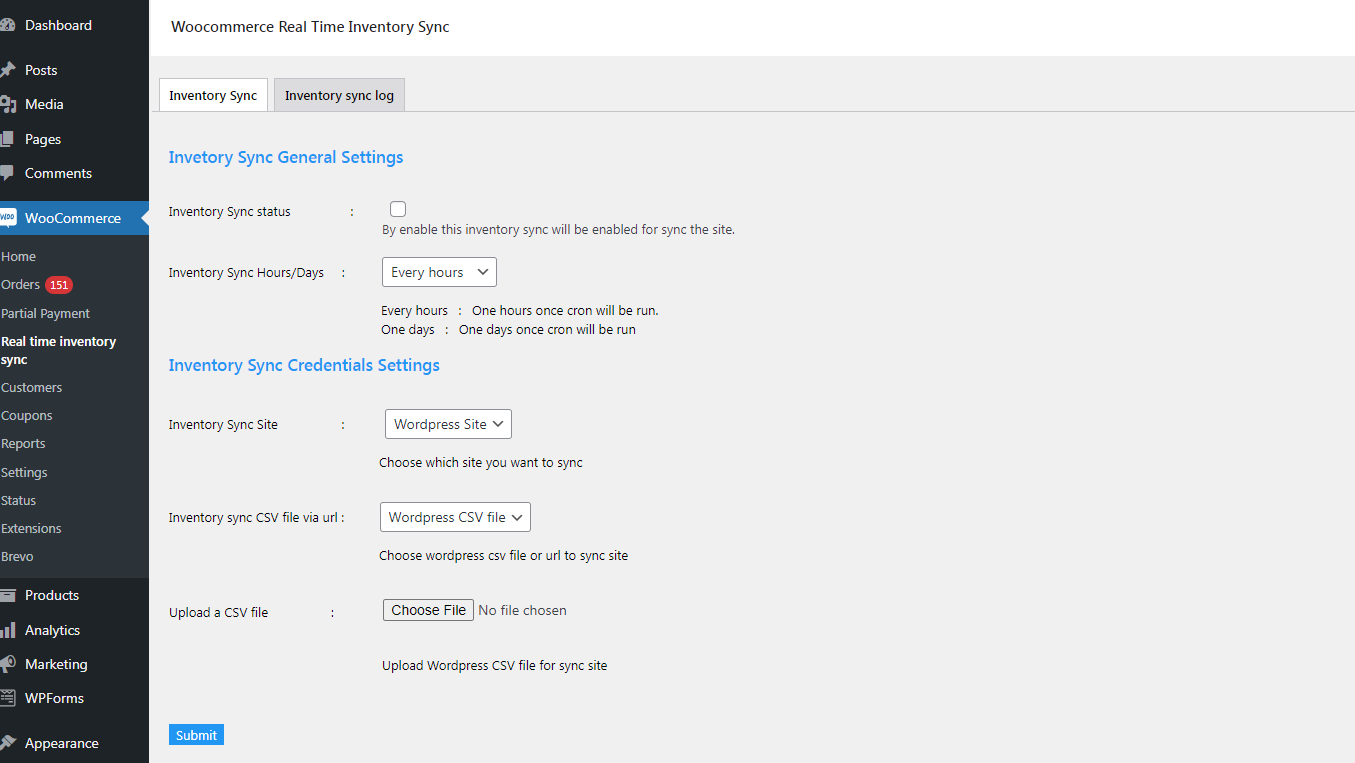Viewport: 1355px width, 763px height.
Task: Open the Brevo submenu
Action: (x=17, y=556)
